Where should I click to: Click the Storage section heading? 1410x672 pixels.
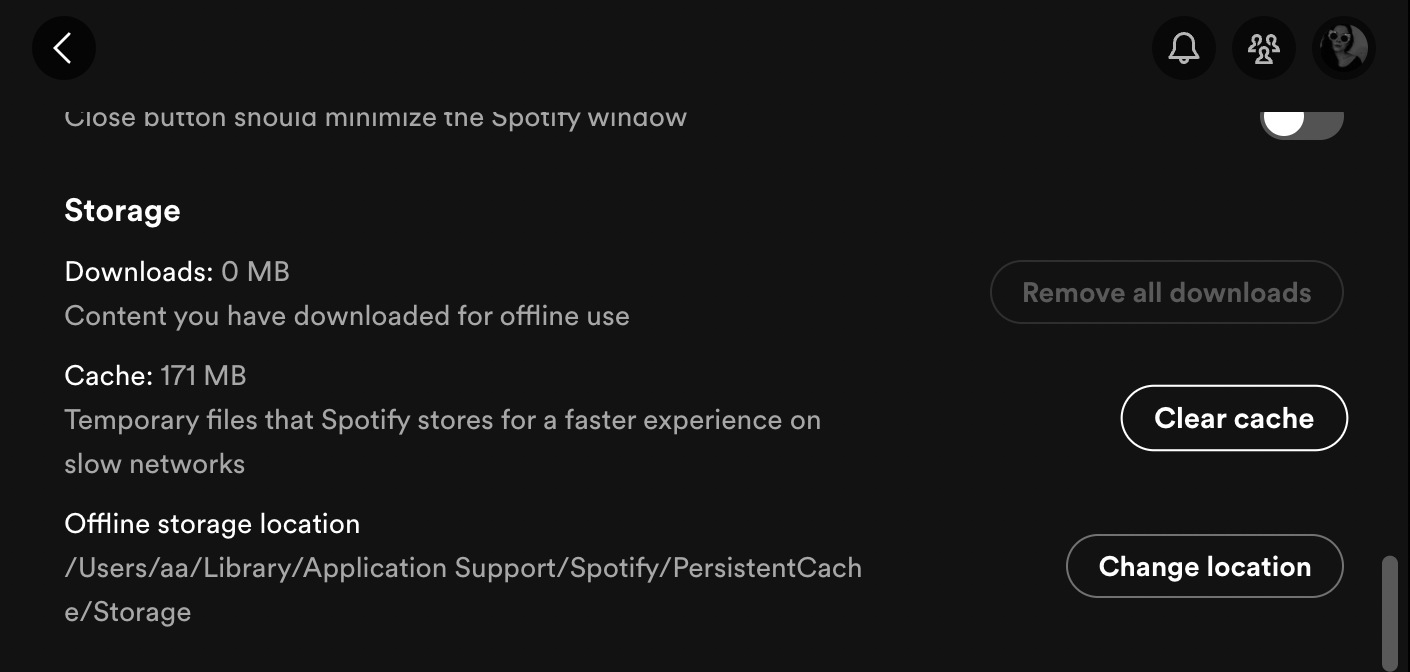click(x=122, y=211)
